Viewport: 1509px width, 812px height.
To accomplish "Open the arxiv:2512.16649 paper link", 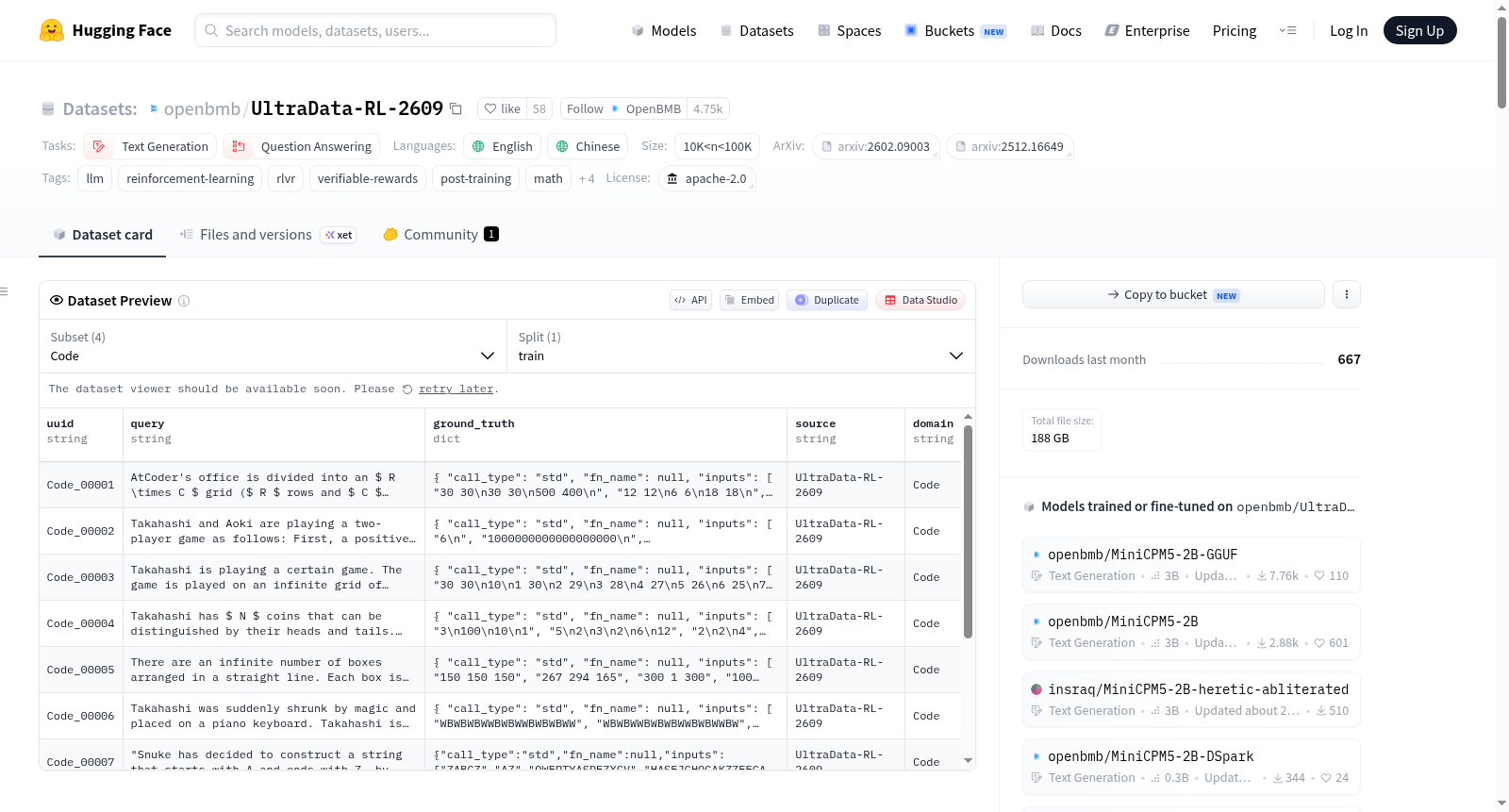I will coord(1010,146).
